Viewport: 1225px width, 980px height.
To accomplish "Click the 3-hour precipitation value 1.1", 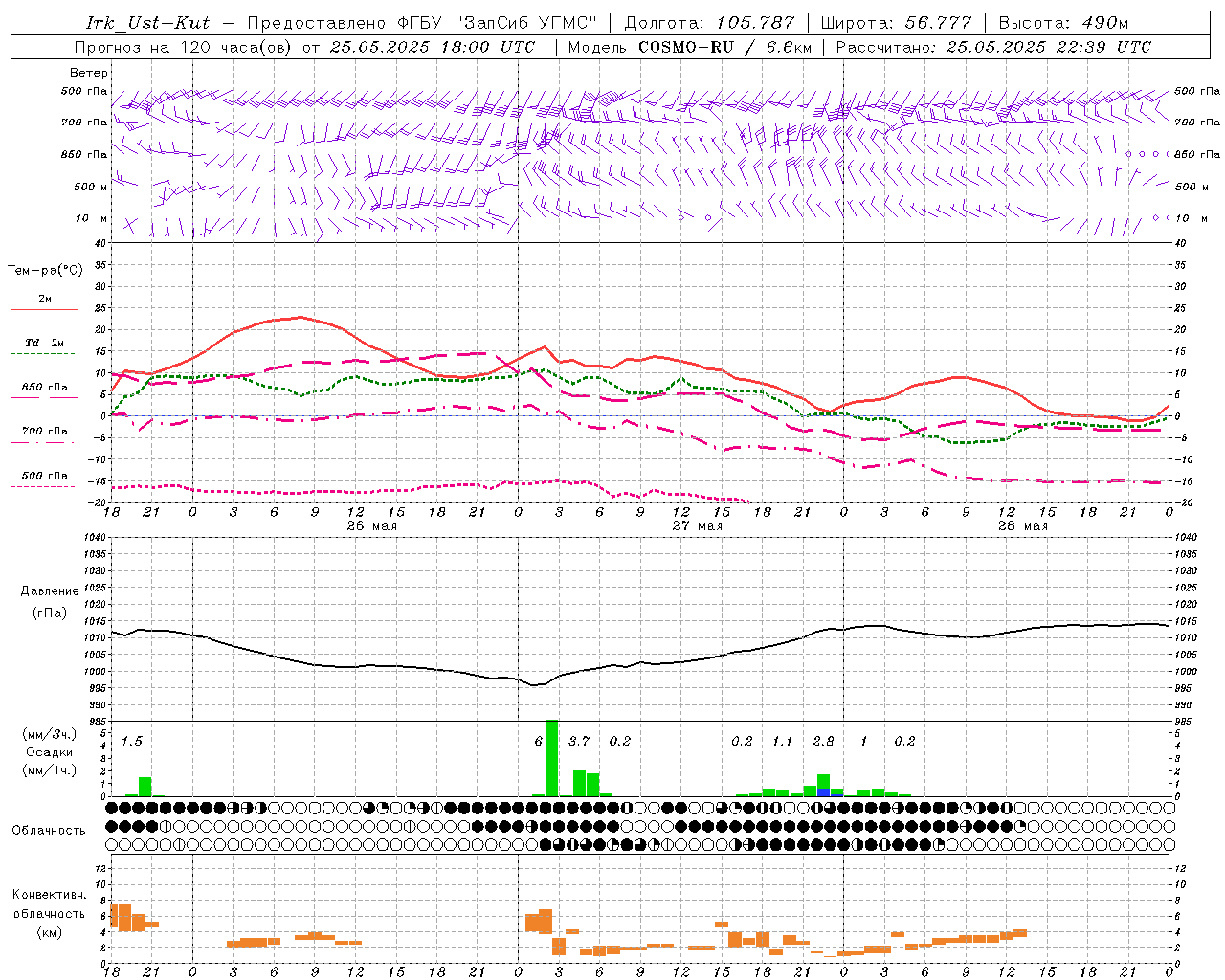I will 782,741.
